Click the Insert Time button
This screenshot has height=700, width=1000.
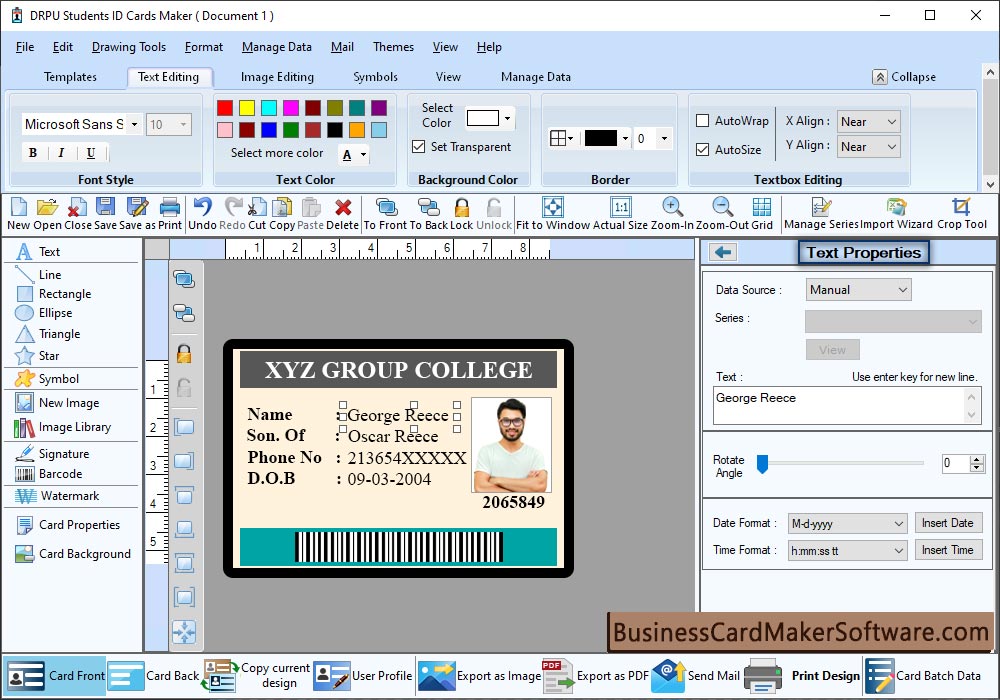[x=948, y=550]
